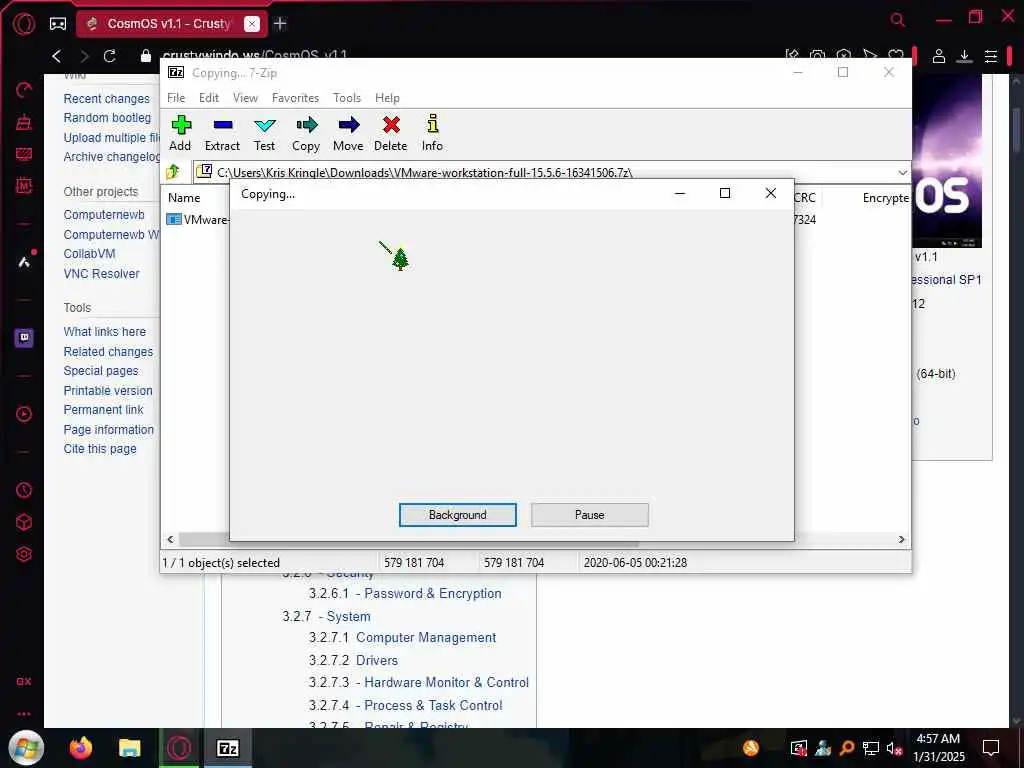Image resolution: width=1024 pixels, height=768 pixels.
Task: Pause the copying operation
Action: pos(590,515)
